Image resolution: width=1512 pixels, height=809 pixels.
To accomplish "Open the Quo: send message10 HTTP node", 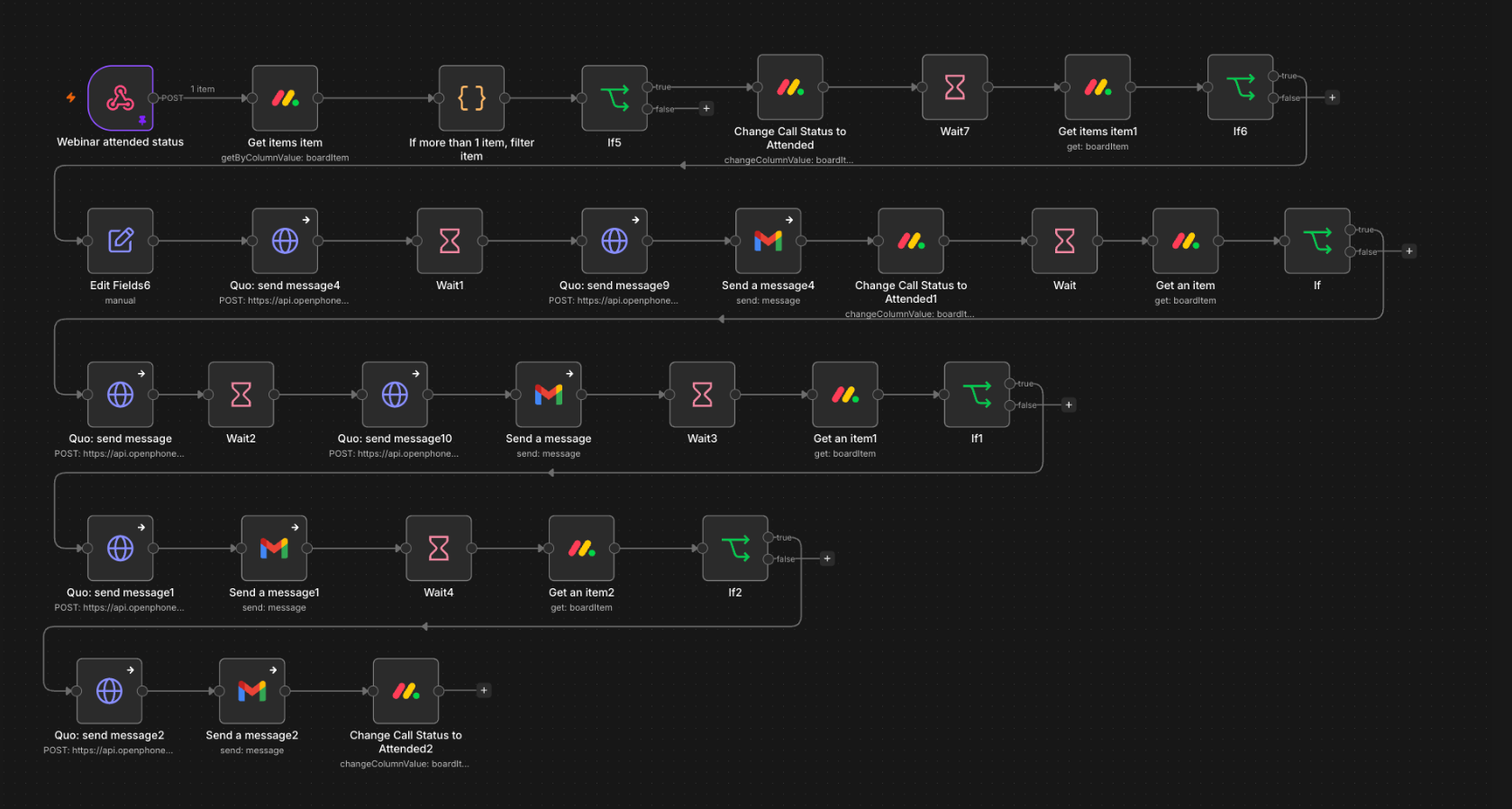I will 395,395.
